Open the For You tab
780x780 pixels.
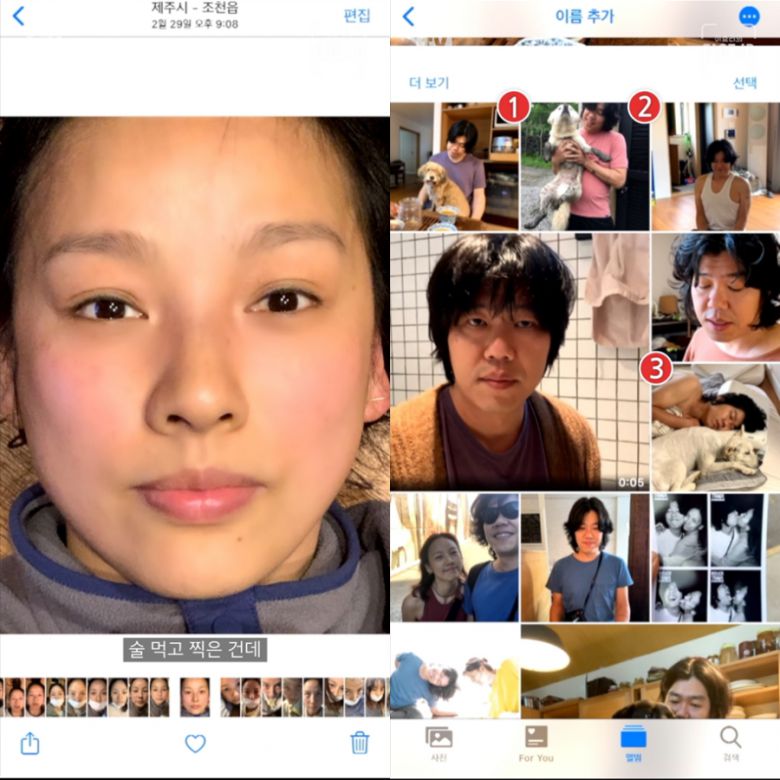(x=536, y=744)
